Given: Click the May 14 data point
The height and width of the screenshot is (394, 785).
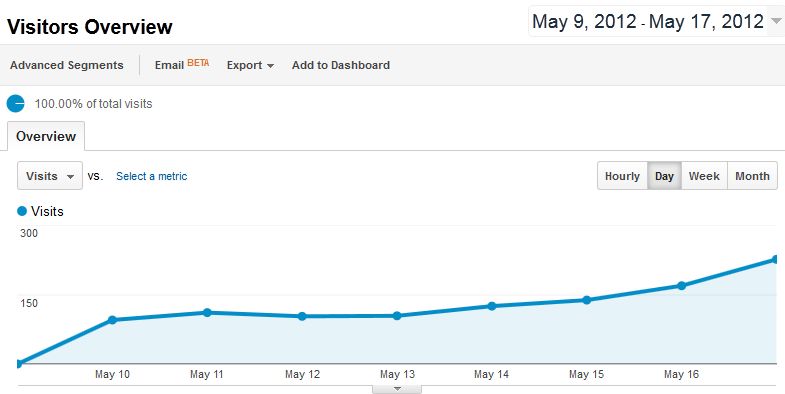Looking at the screenshot, I should tap(492, 306).
